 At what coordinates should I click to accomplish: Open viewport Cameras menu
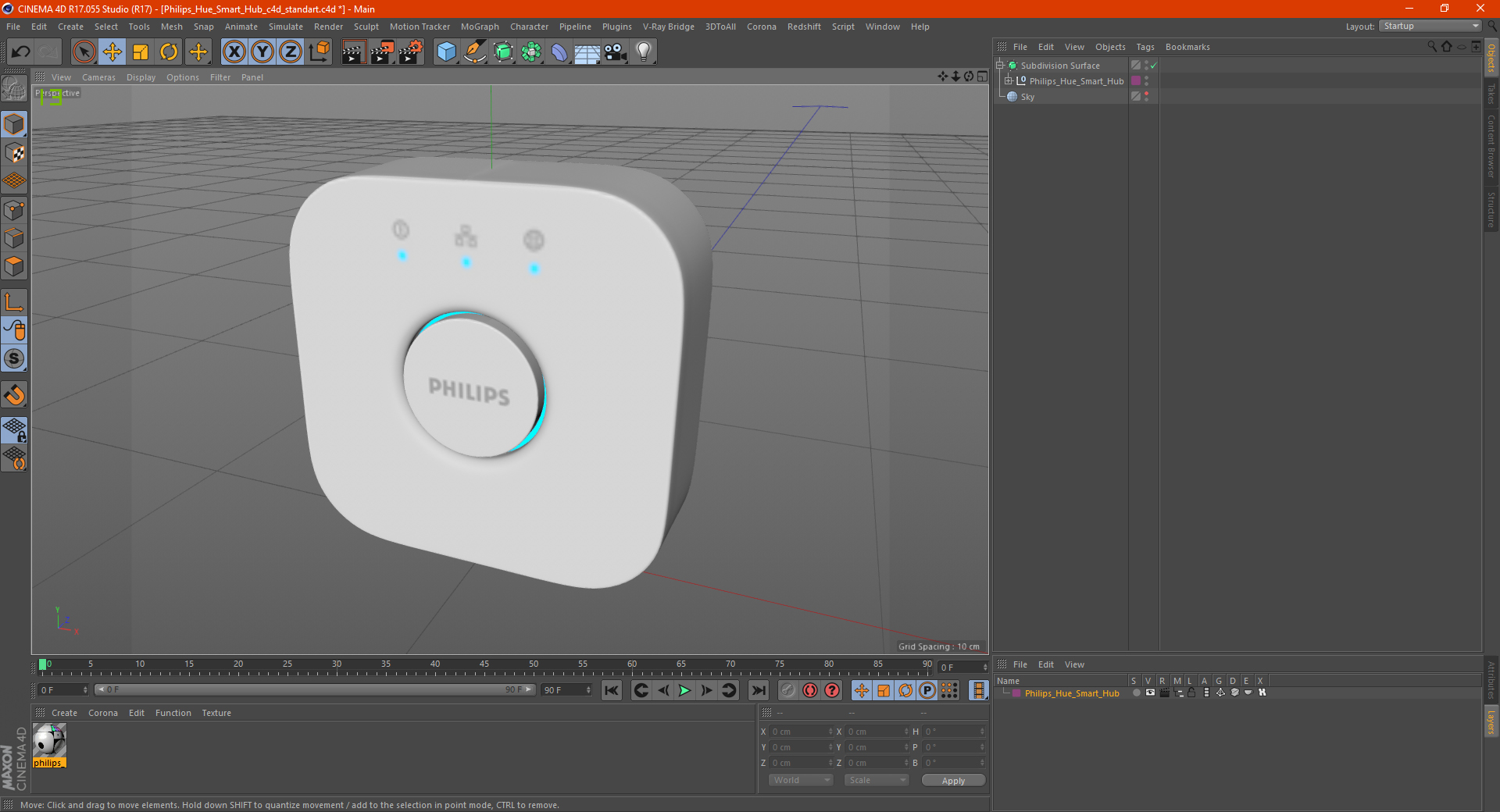(98, 77)
